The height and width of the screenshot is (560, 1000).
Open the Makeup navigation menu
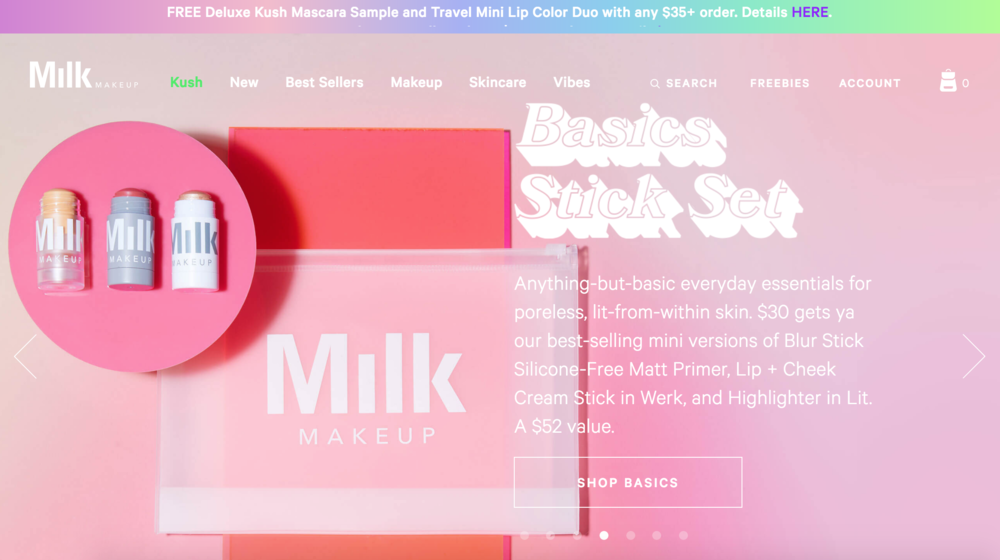[416, 82]
